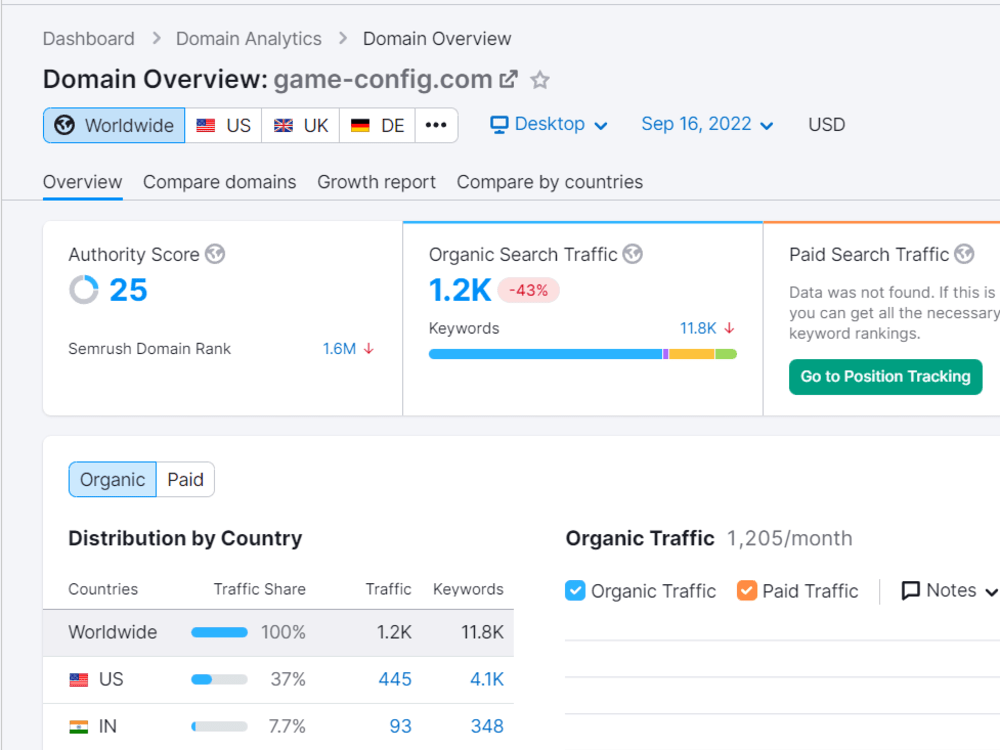Click the -43% change badge
Viewport: 1000px width, 750px height.
tap(529, 290)
